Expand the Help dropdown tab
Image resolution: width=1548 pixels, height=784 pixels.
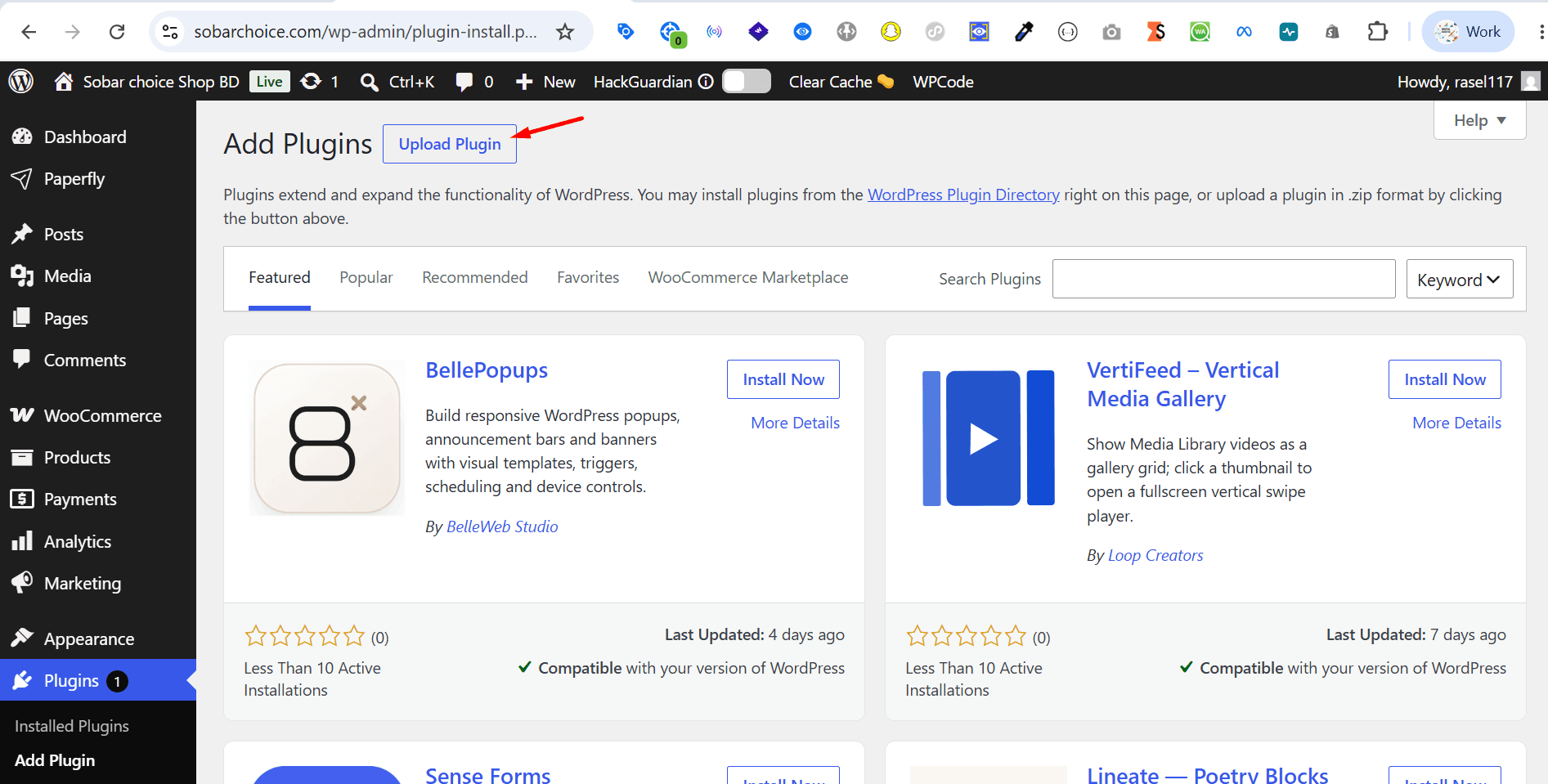[x=1479, y=120]
